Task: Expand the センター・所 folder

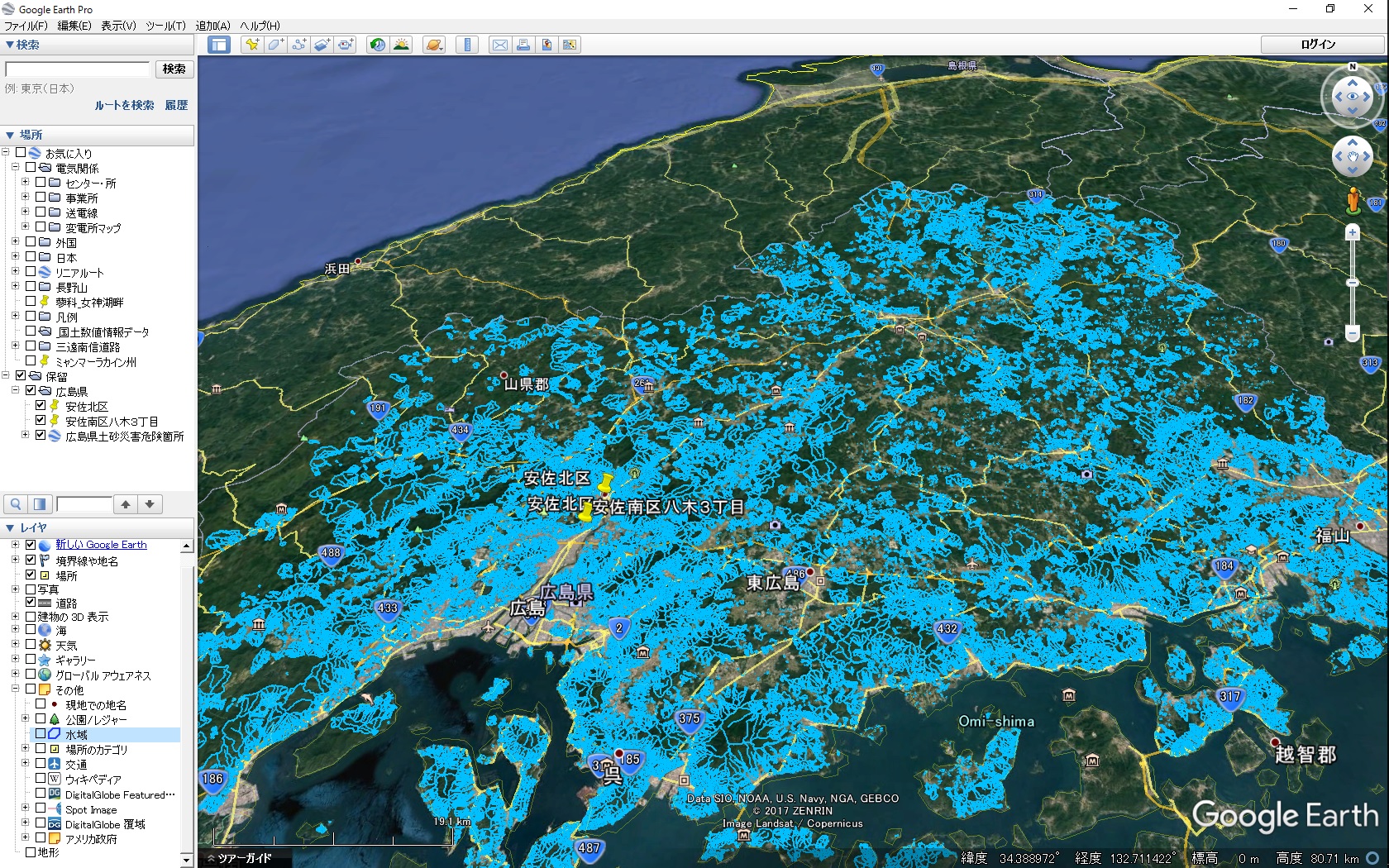Action: coord(25,183)
